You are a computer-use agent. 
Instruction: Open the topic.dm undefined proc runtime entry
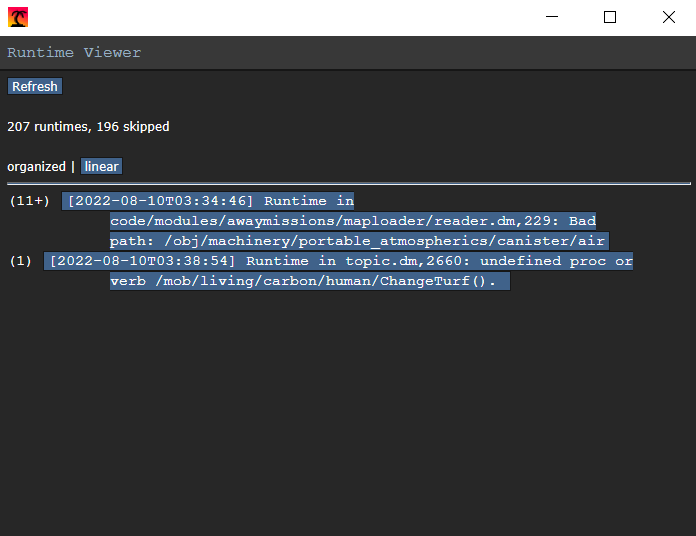340,262
